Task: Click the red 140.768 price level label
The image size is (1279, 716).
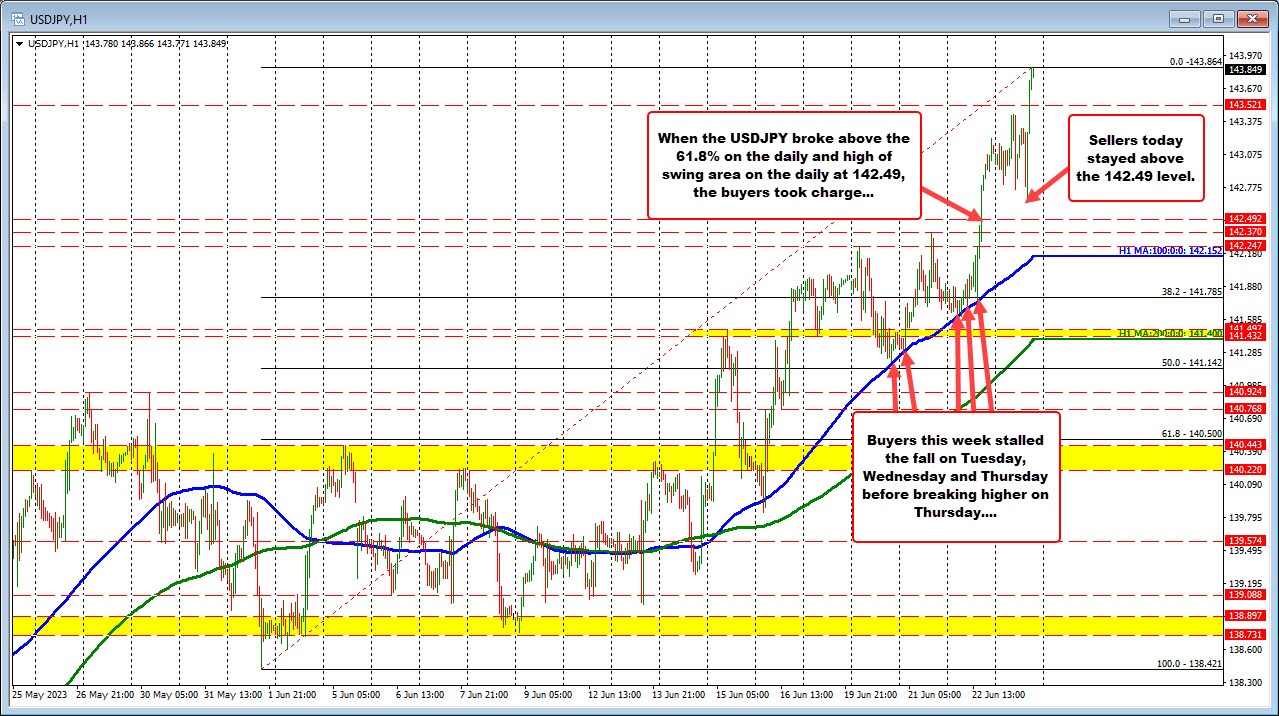Action: click(1244, 408)
